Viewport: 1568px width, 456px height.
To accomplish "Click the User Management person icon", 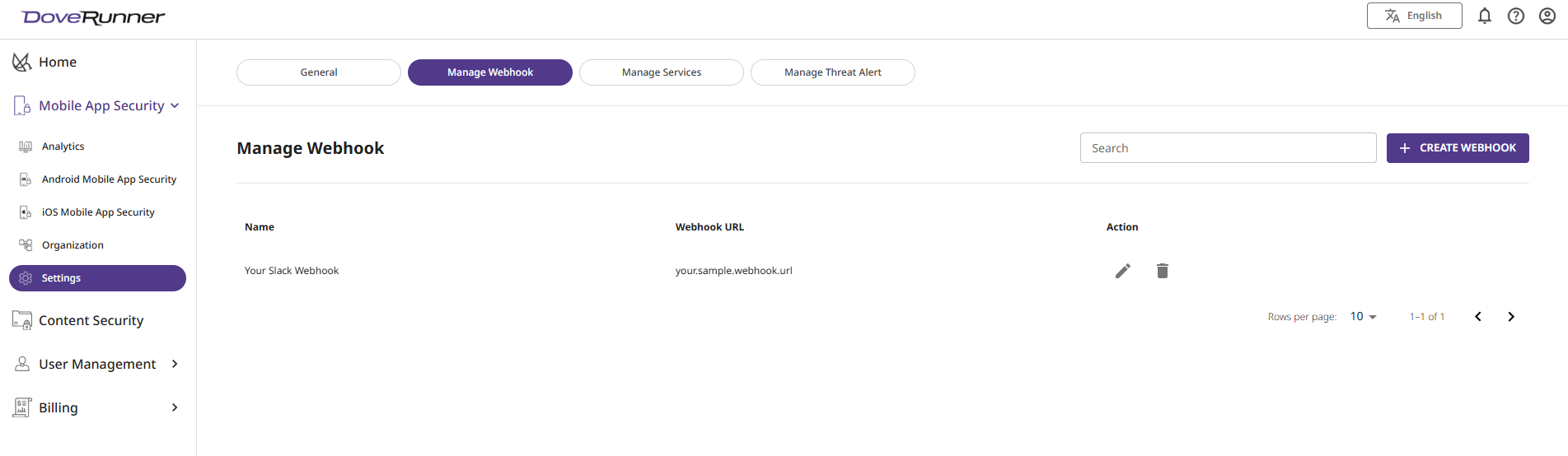I will (22, 364).
